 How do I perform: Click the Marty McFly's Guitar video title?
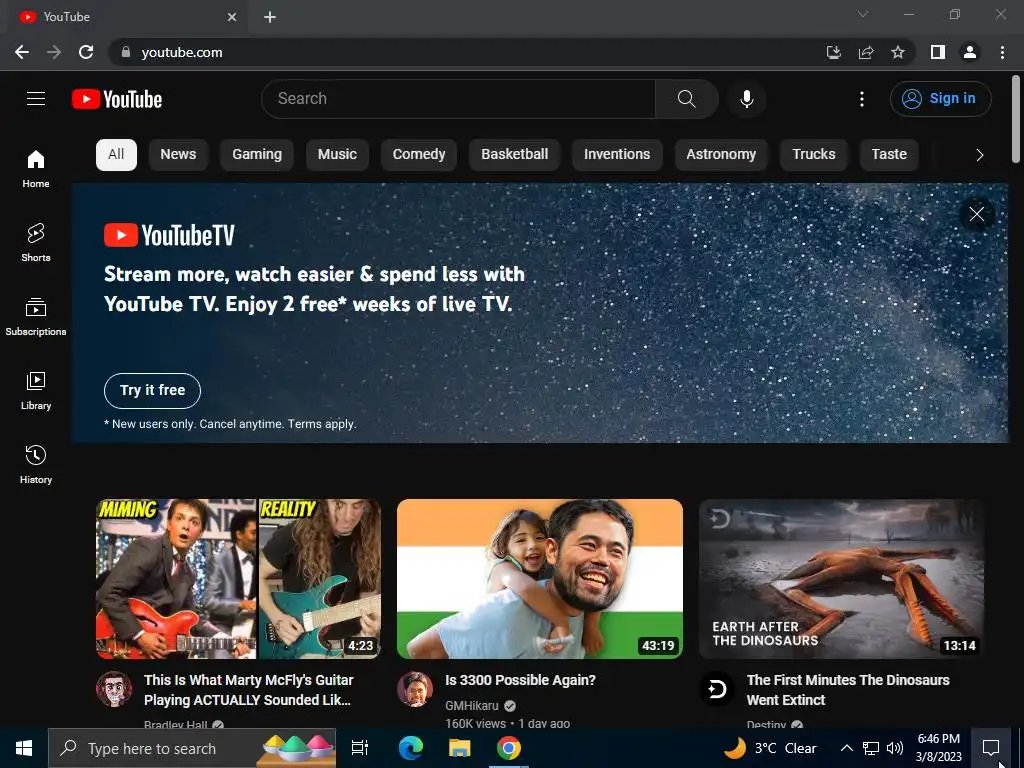[x=248, y=690]
